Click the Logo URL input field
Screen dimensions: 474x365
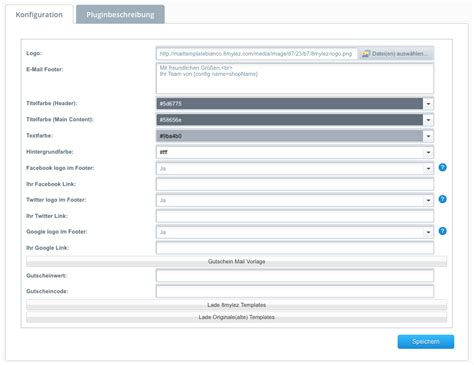[x=257, y=54]
